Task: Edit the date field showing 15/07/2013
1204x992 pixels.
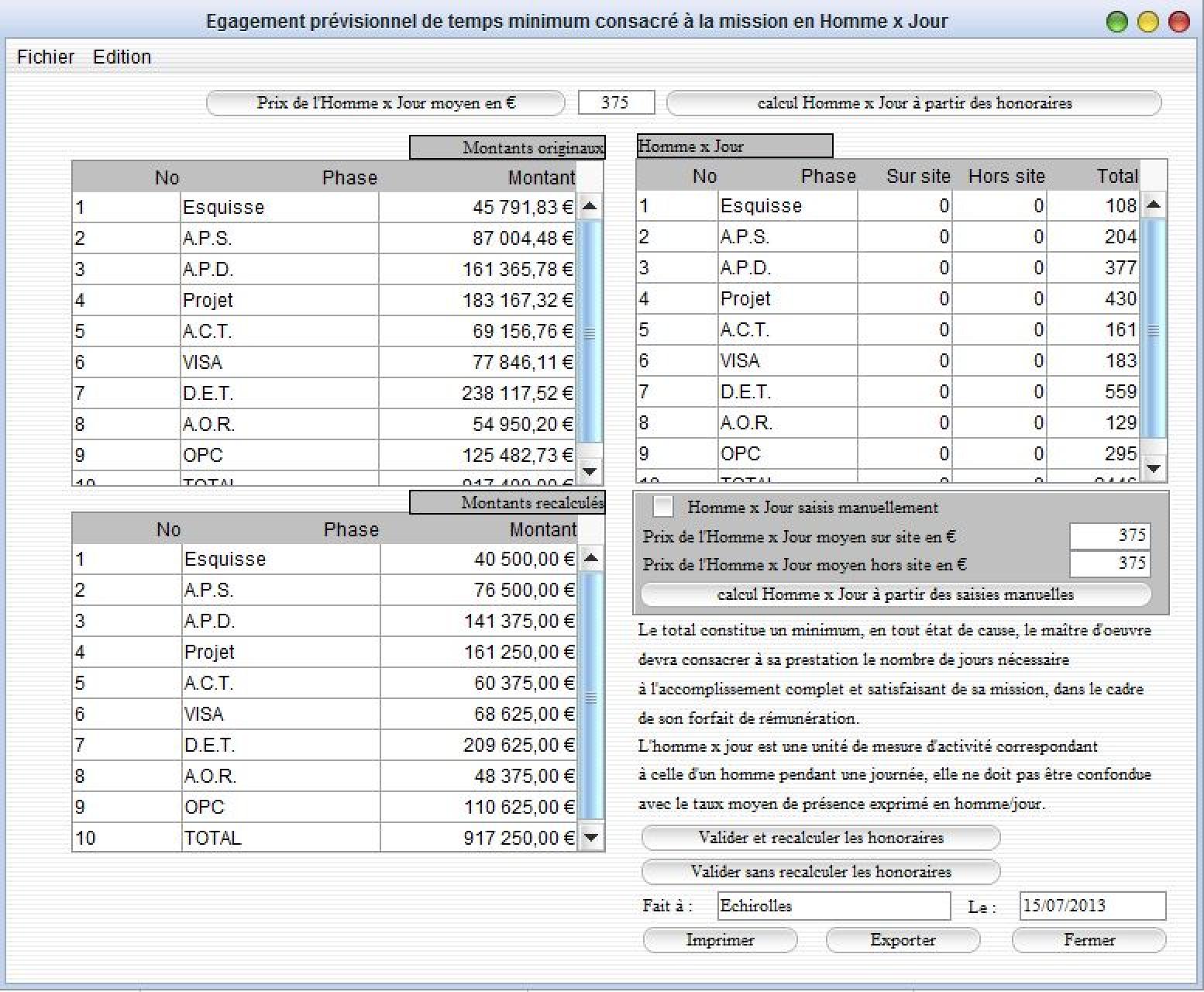Action: [x=1092, y=906]
